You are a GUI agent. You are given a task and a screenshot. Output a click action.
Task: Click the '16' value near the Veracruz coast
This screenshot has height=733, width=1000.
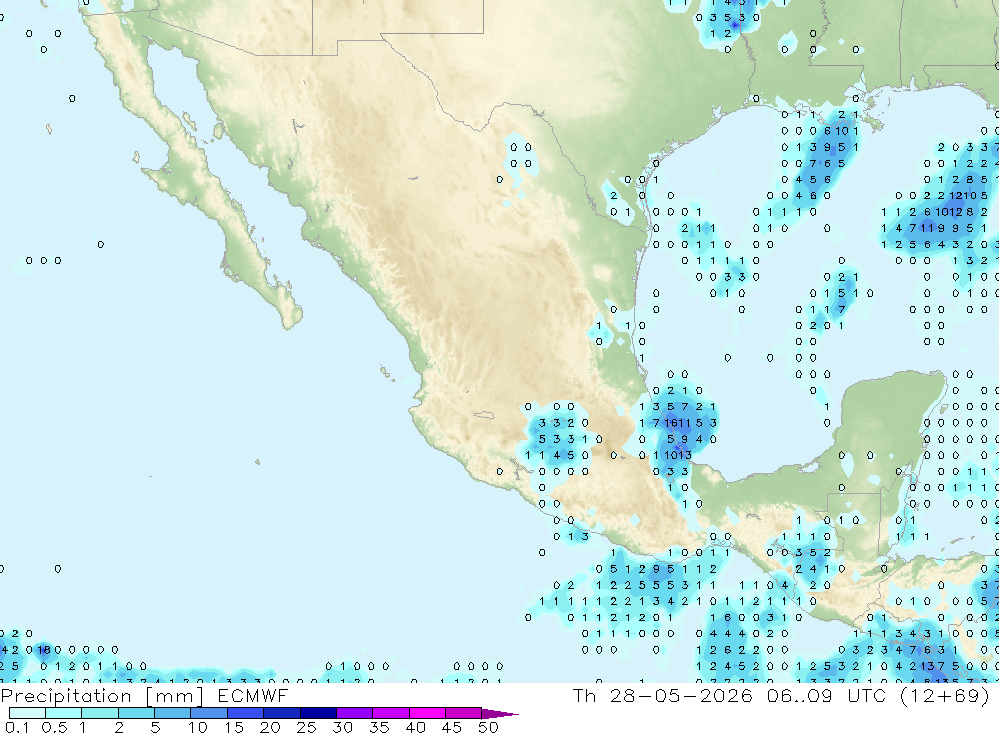click(x=670, y=423)
